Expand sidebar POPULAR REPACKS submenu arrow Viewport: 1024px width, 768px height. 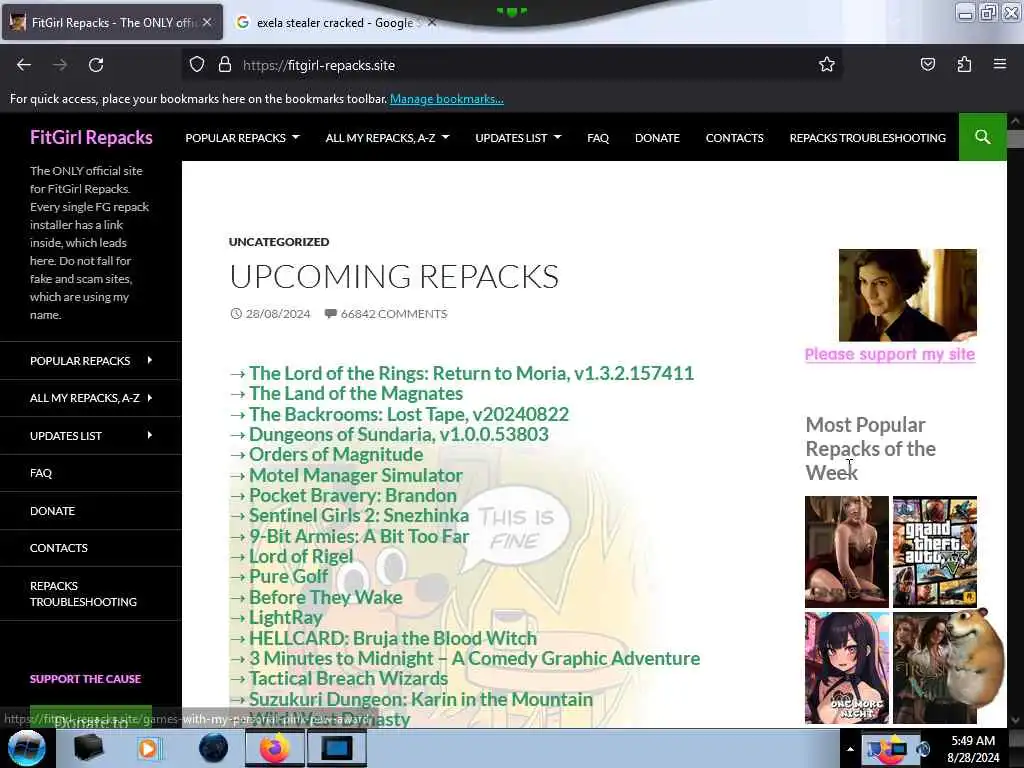pos(150,360)
